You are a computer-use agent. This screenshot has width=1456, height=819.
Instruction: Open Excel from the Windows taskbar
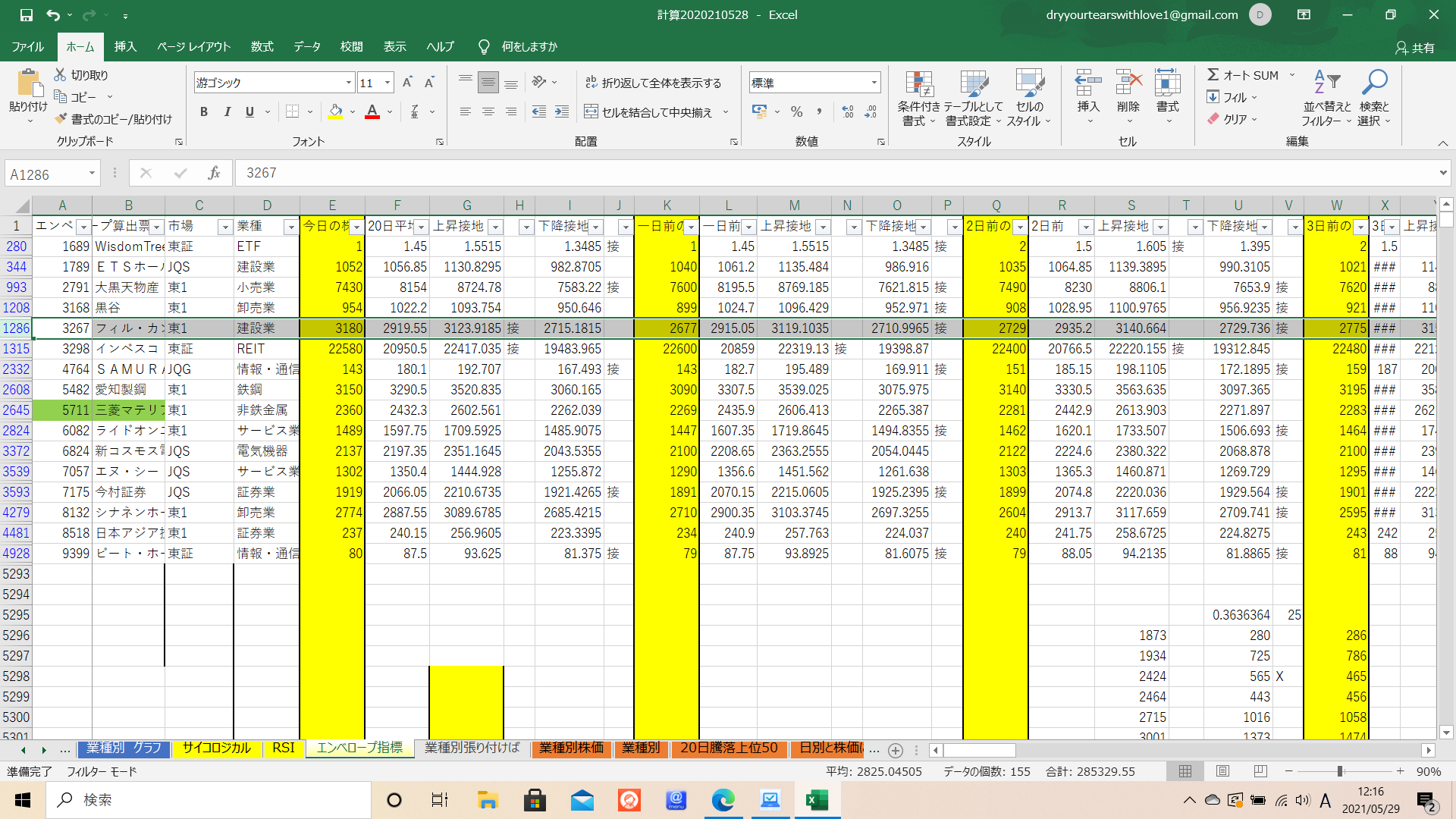817,800
